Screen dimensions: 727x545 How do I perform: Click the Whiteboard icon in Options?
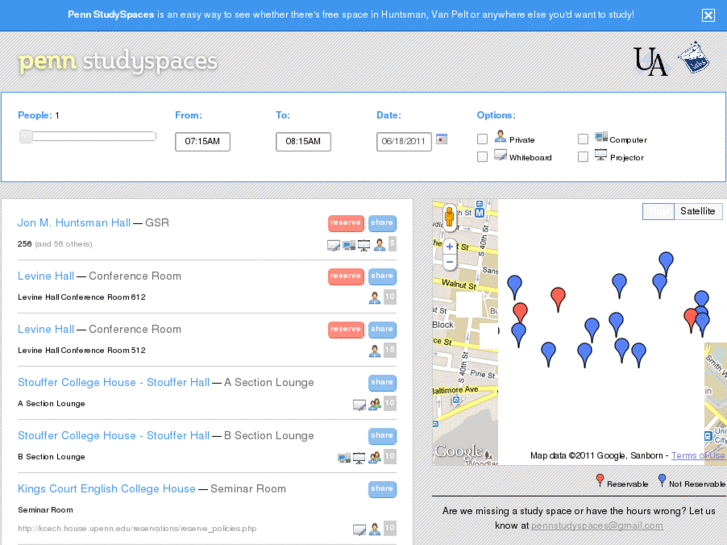pyautogui.click(x=500, y=155)
